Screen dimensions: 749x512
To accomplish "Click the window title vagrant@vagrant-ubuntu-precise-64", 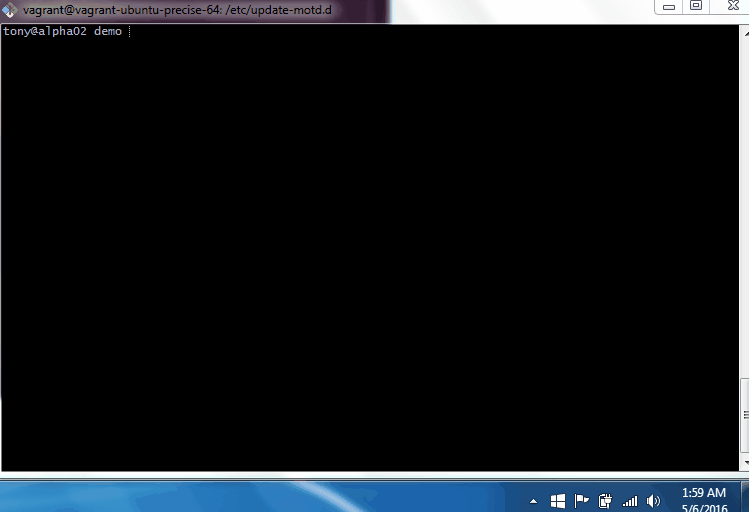I will click(177, 10).
